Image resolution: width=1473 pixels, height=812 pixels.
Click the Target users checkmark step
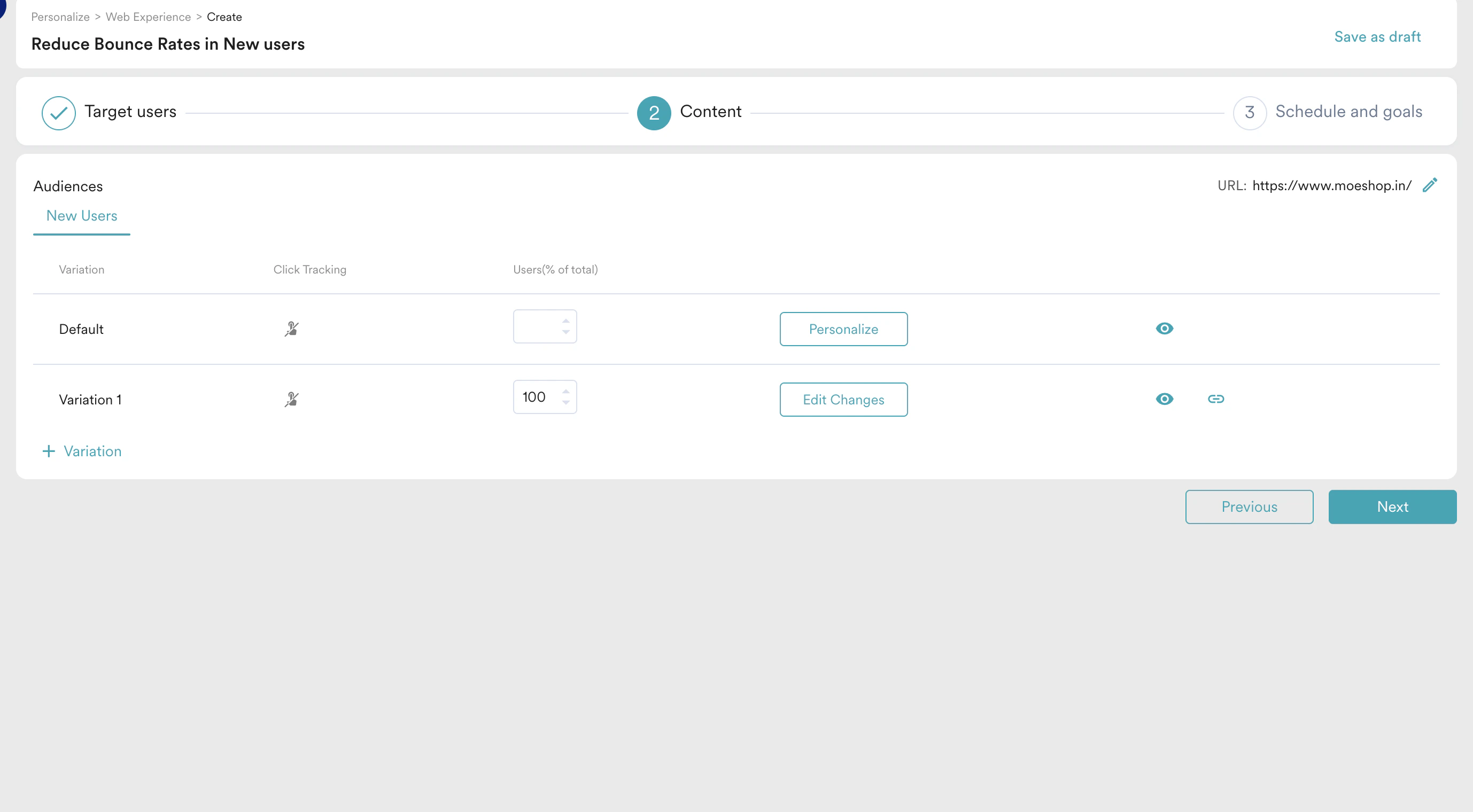pos(58,113)
